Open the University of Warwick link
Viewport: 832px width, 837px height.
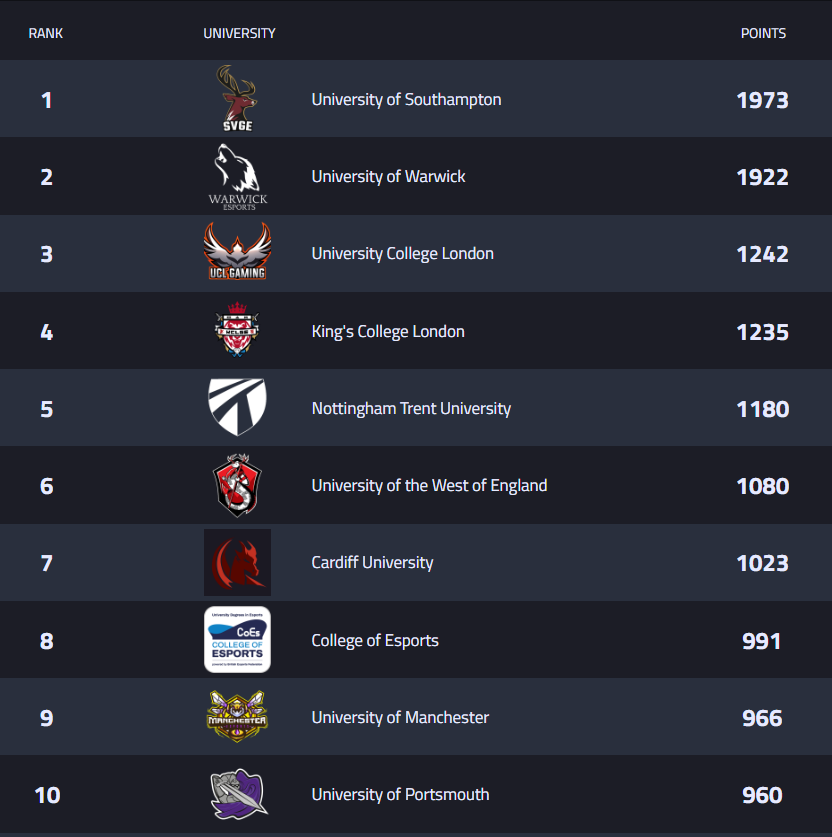click(x=388, y=177)
